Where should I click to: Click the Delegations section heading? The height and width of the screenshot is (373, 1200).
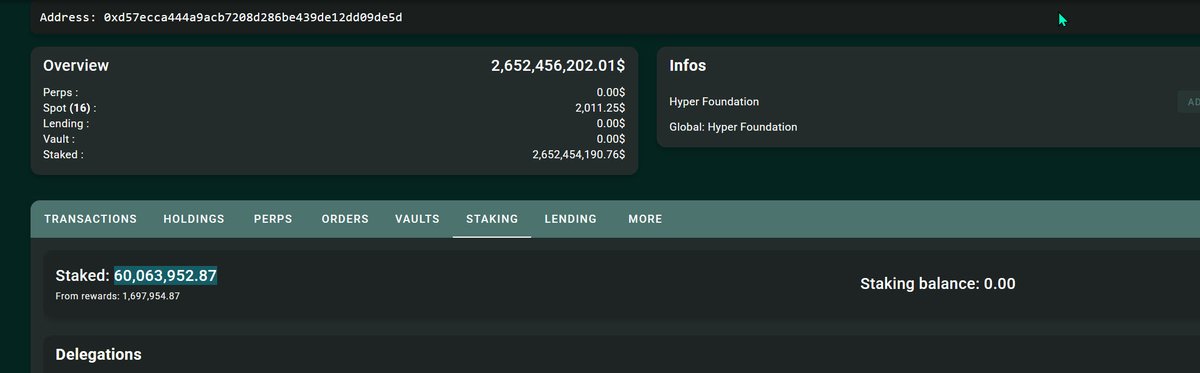[98, 354]
